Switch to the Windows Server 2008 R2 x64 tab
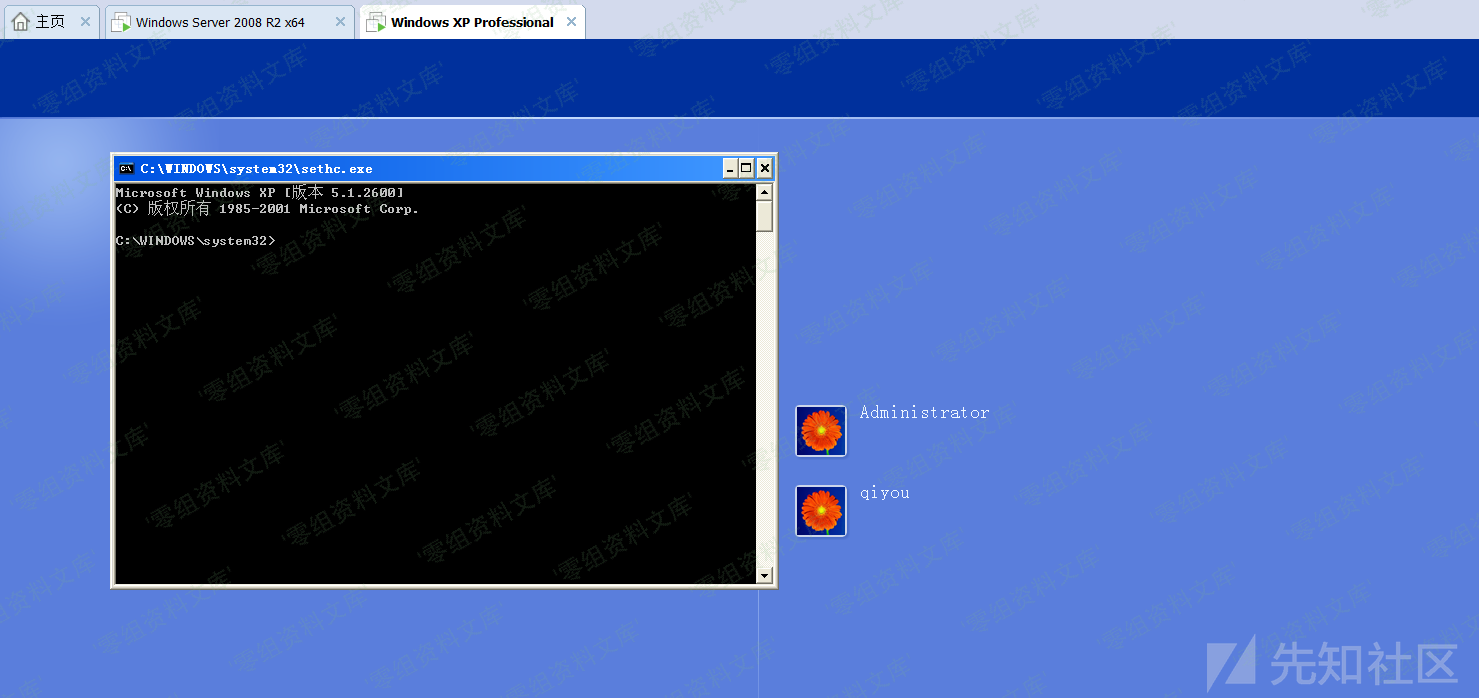The image size is (1479, 698). click(x=220, y=22)
